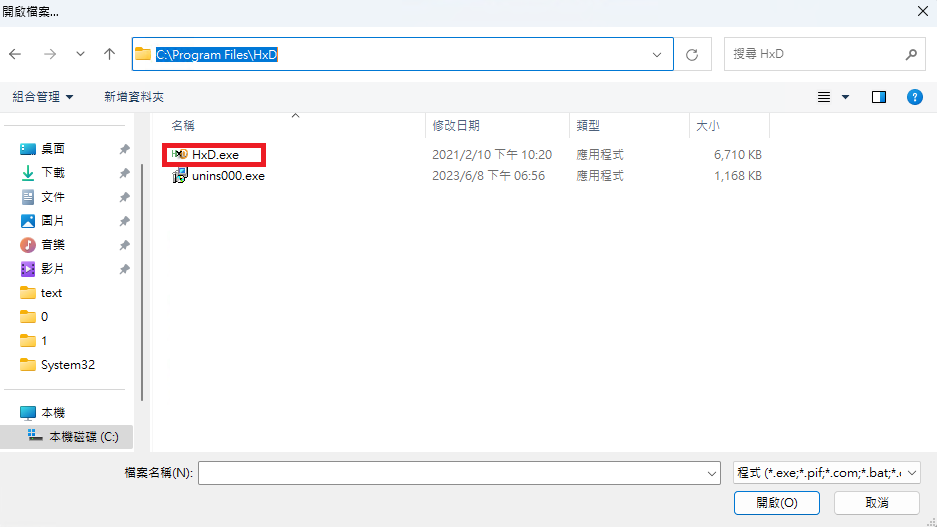Image resolution: width=937 pixels, height=527 pixels.
Task: Go back with the left arrow button
Action: 15,54
